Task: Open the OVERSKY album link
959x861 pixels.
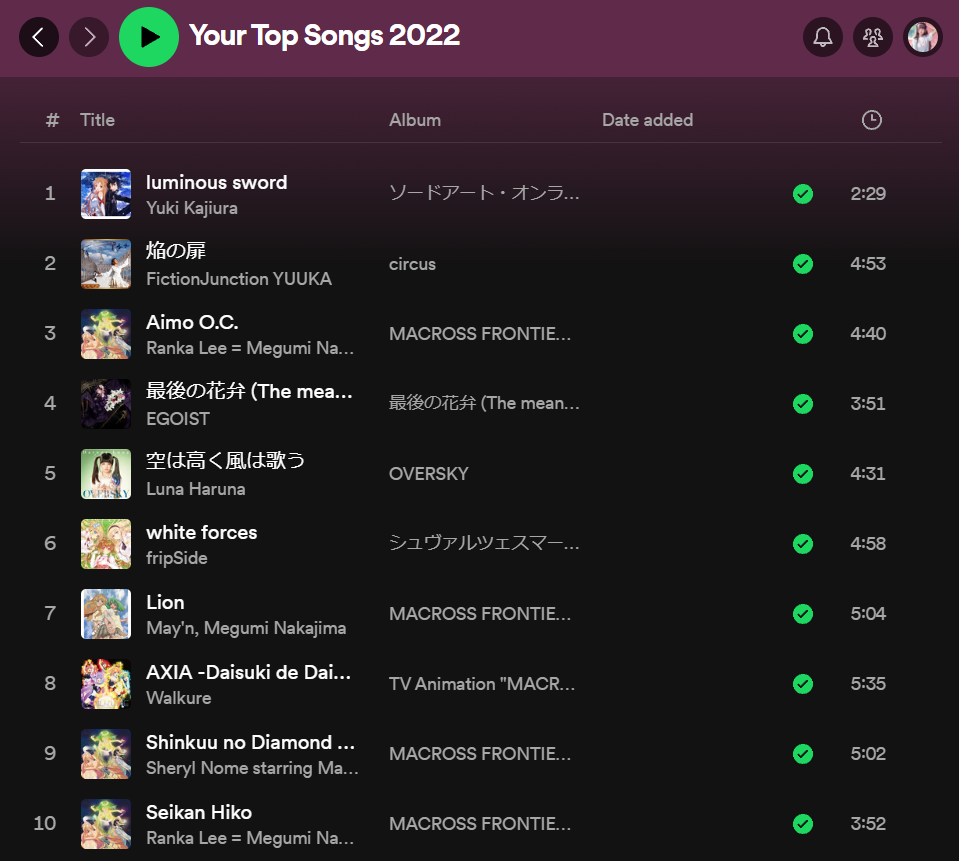Action: pos(429,474)
